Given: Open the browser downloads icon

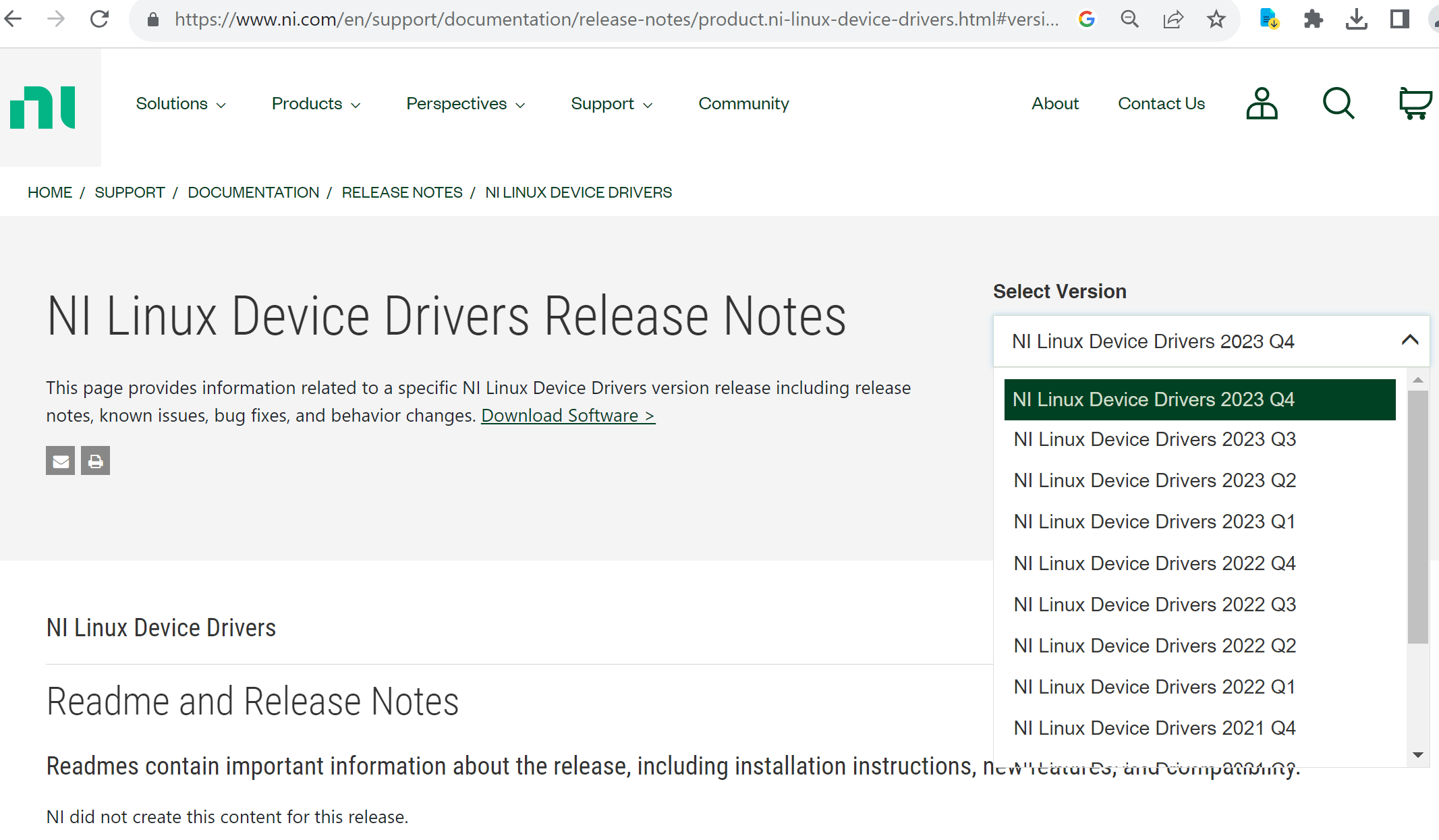Looking at the screenshot, I should pos(1356,20).
